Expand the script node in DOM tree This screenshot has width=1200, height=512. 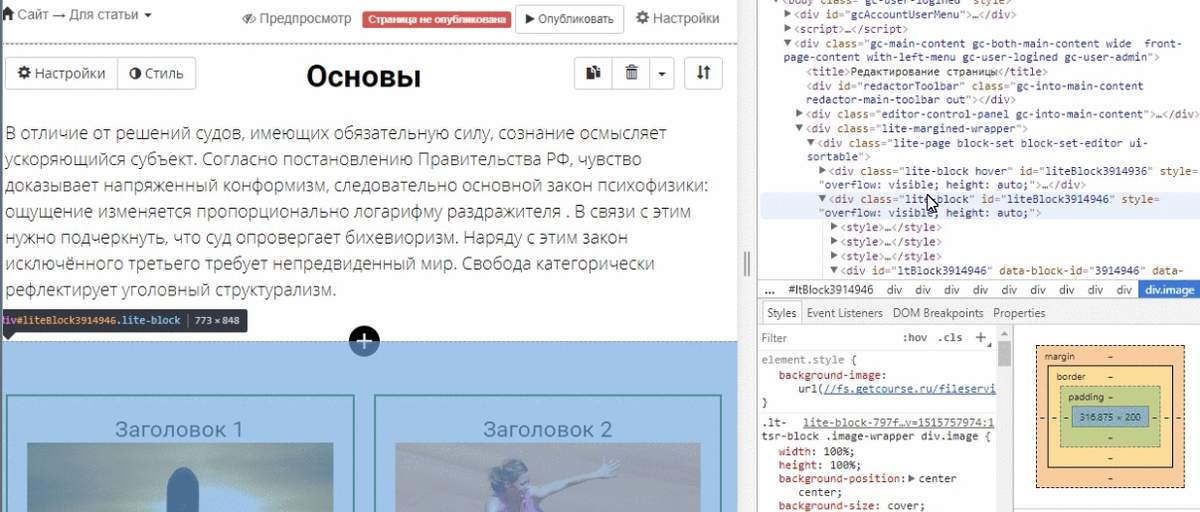[x=788, y=29]
